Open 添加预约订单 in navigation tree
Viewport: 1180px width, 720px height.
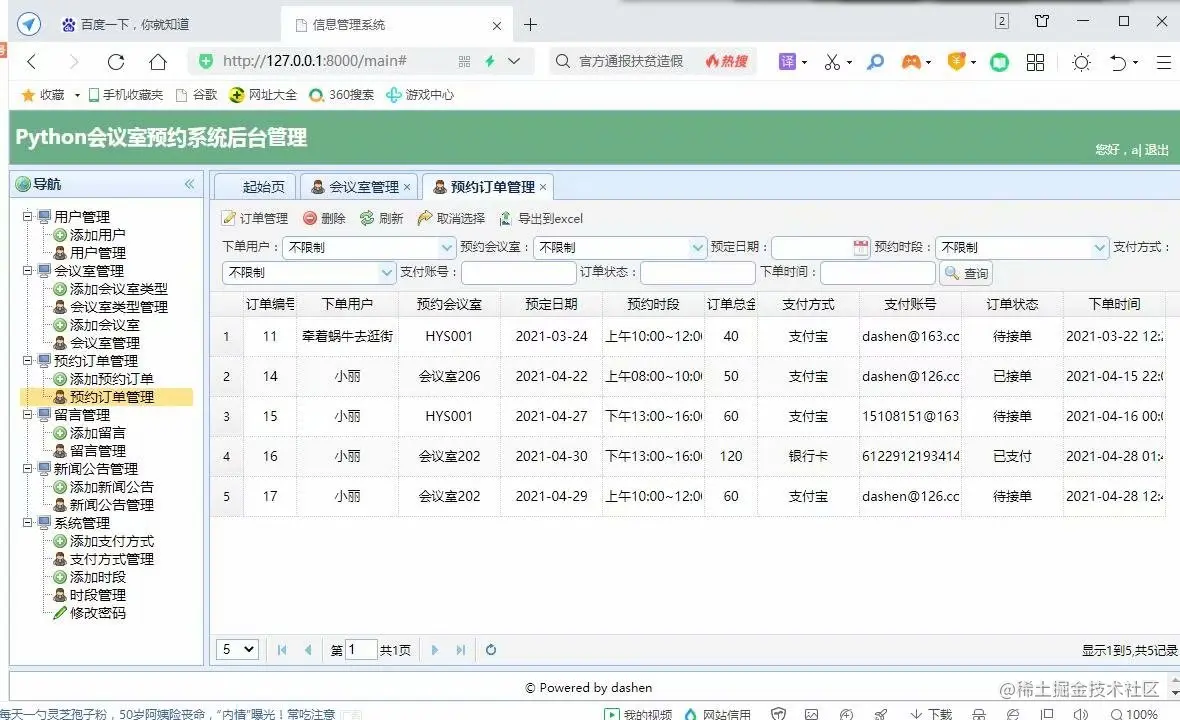[x=111, y=379]
